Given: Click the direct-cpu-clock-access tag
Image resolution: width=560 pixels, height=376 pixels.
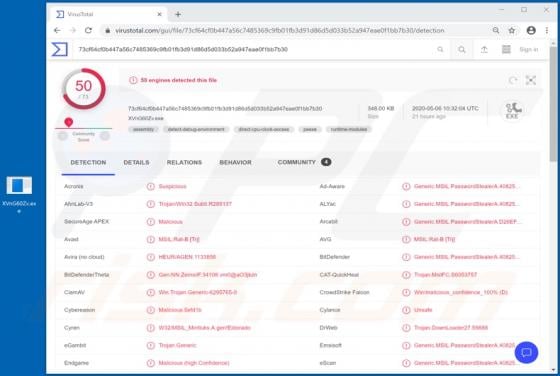Looking at the screenshot, I should coord(264,129).
